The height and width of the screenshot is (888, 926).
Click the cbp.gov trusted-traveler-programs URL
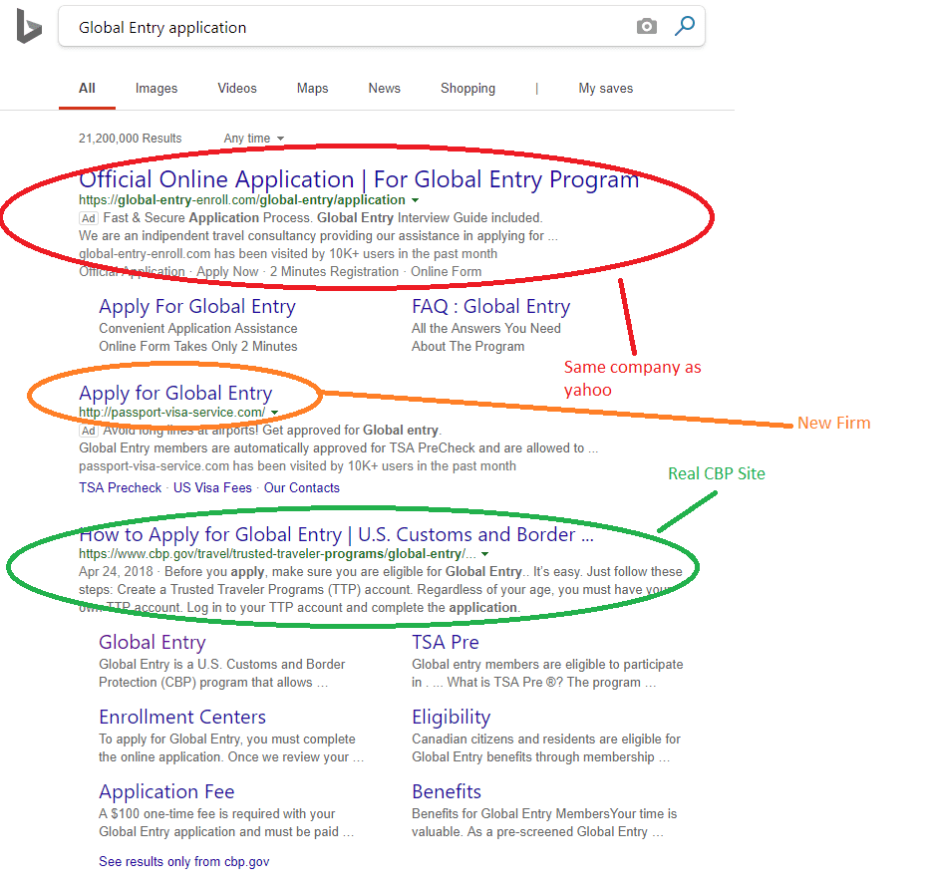tap(277, 554)
